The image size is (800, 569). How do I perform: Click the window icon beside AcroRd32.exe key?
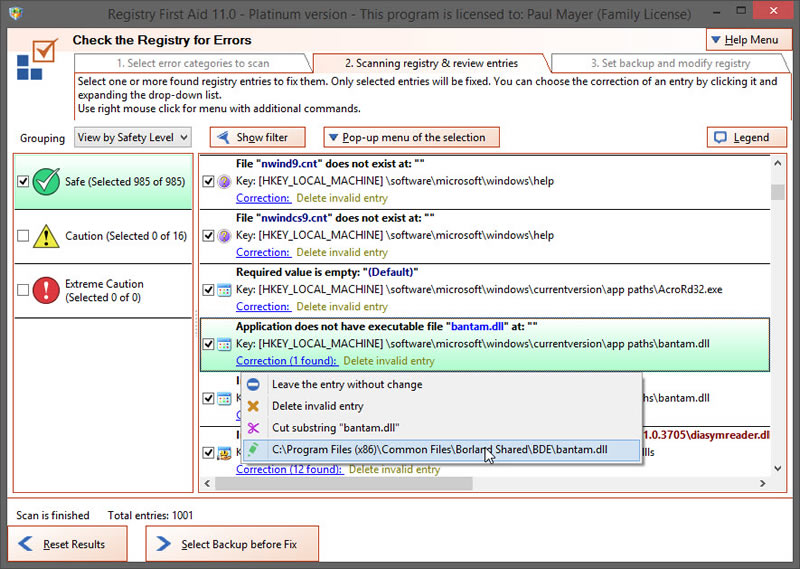tap(224, 290)
